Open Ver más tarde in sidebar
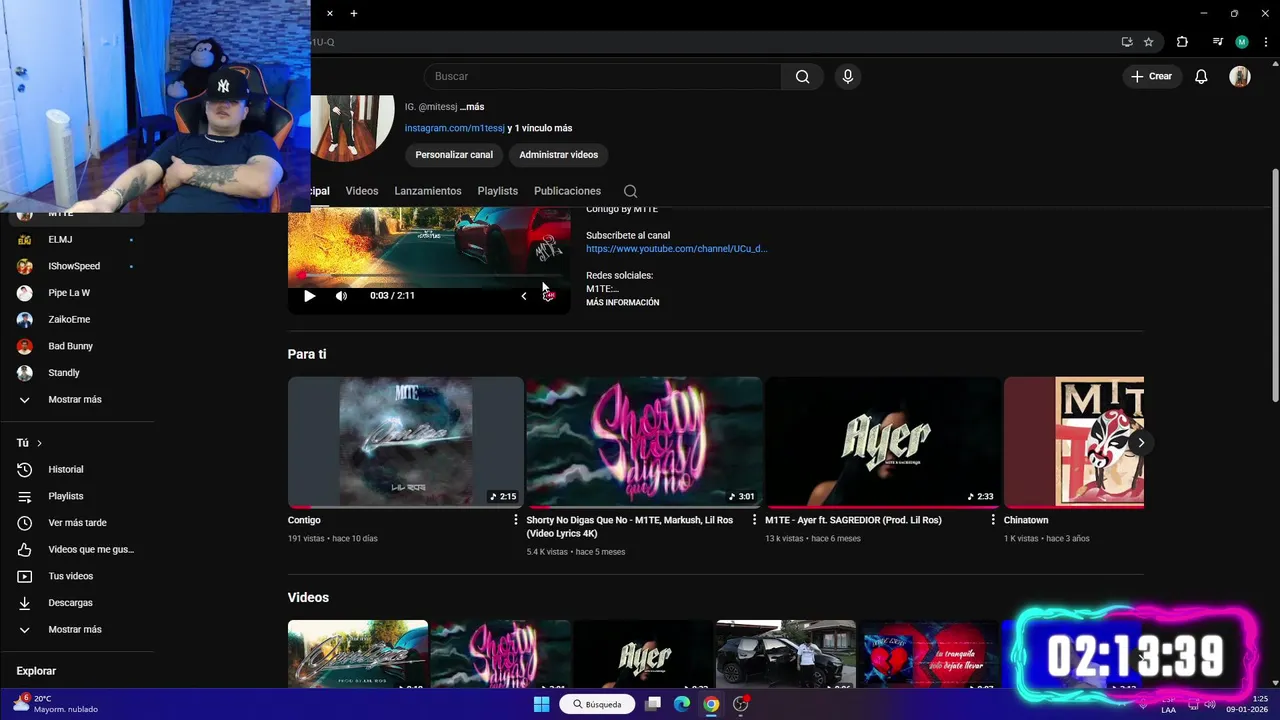Screen dimensions: 1280x720 click(76, 523)
